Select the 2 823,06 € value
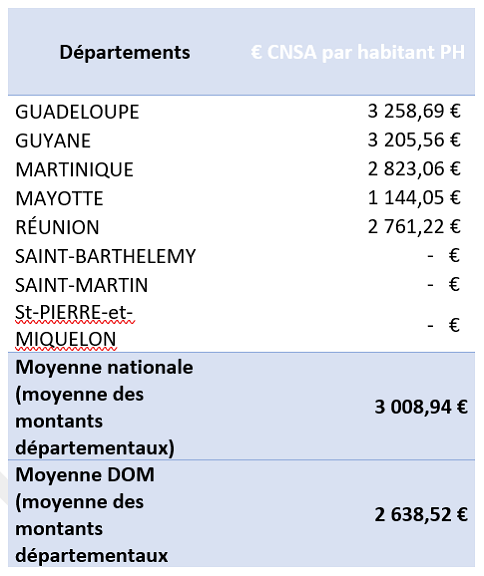This screenshot has height=576, width=484. coord(414,169)
